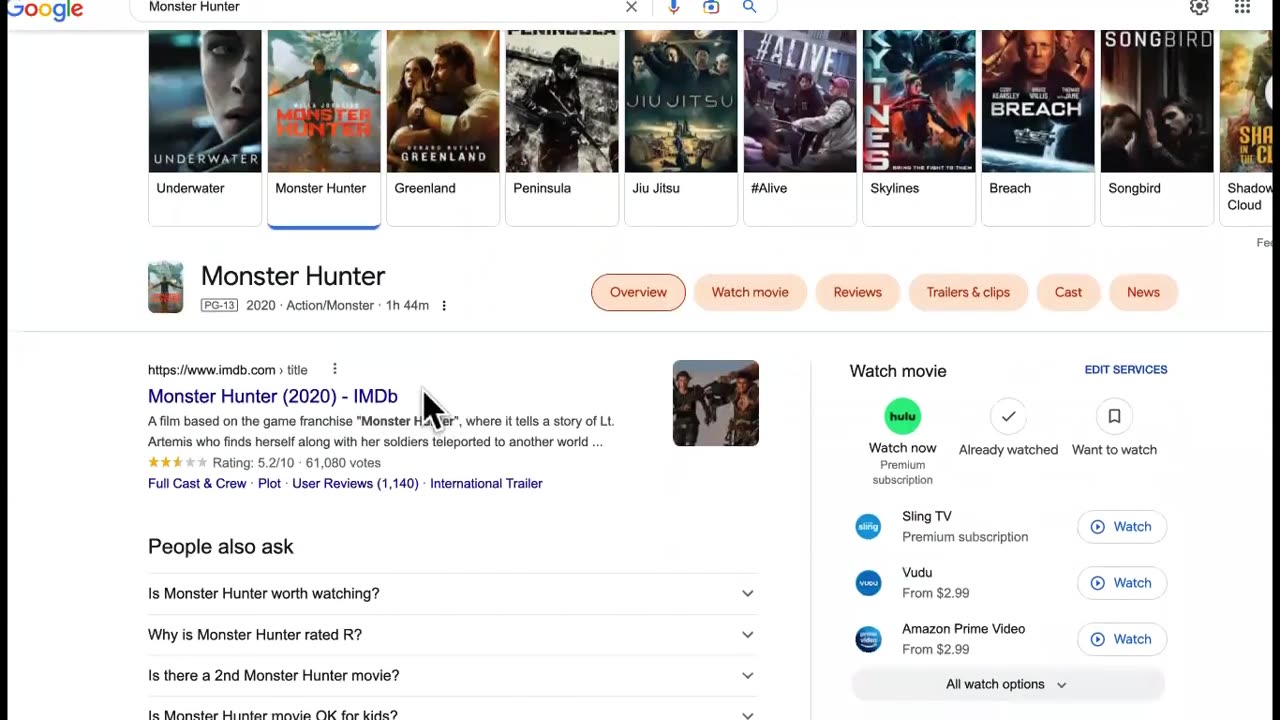1280x720 pixels.
Task: Select the Greenland movie card
Action: (443, 127)
